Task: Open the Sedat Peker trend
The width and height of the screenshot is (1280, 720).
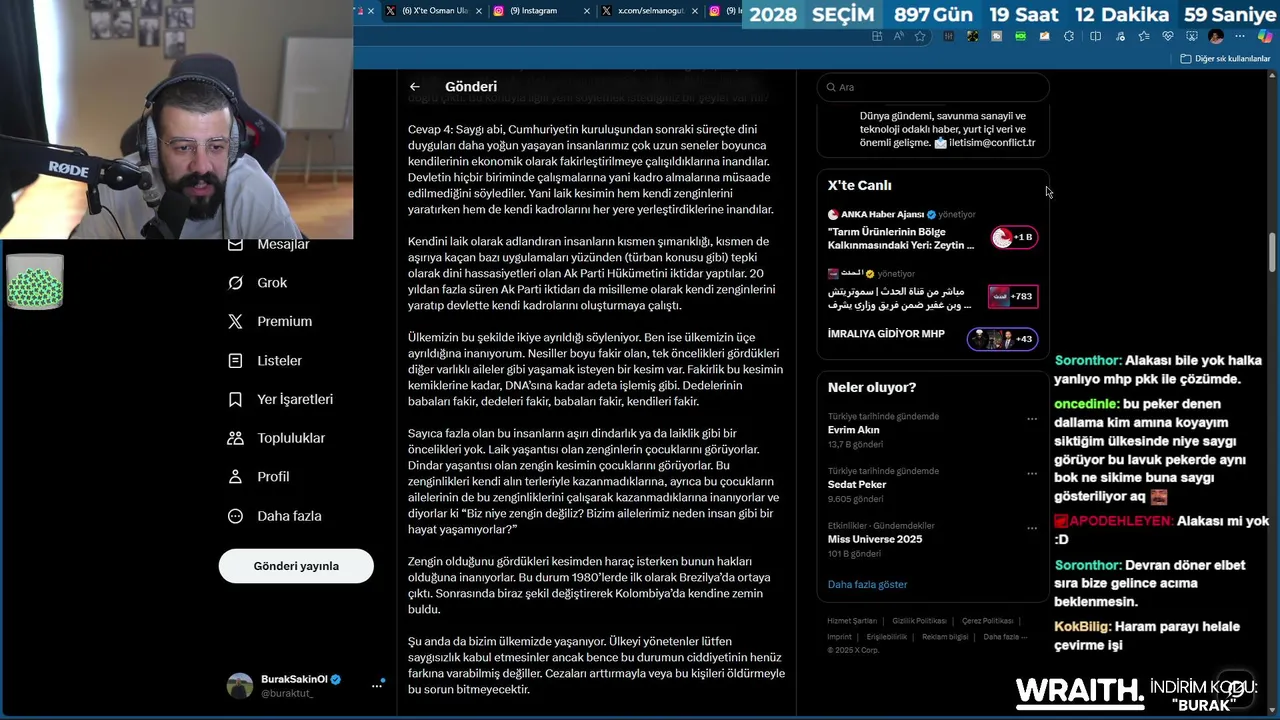Action: pos(857,485)
